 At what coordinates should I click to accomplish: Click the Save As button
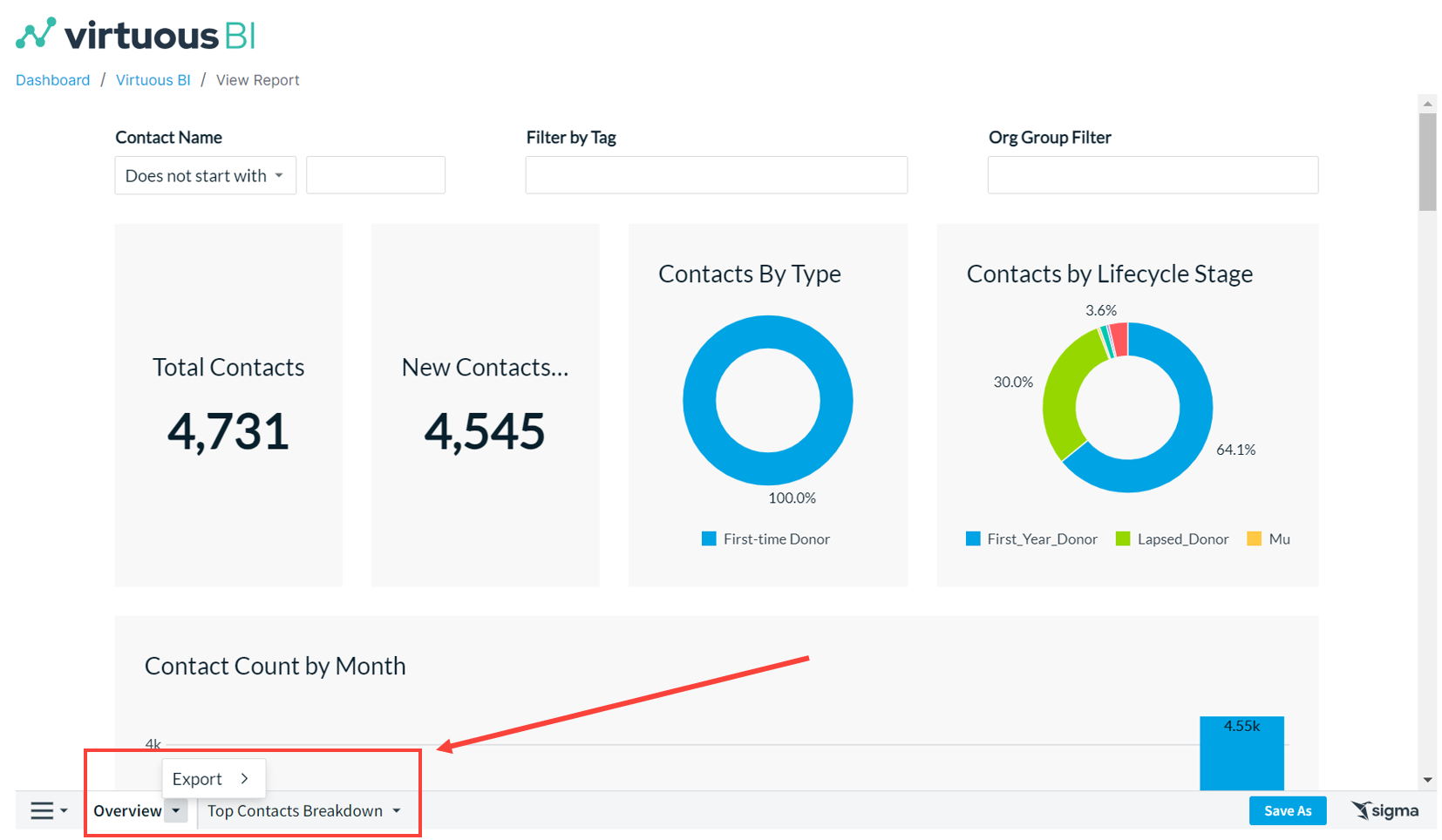pyautogui.click(x=1288, y=810)
